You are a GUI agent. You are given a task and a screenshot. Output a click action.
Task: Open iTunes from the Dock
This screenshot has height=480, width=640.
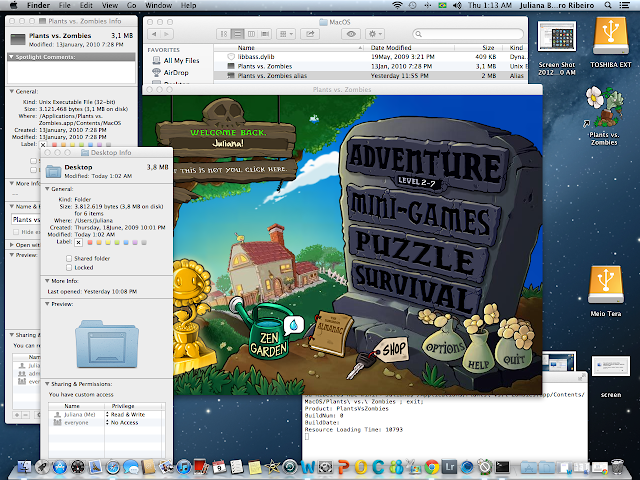tap(184, 467)
